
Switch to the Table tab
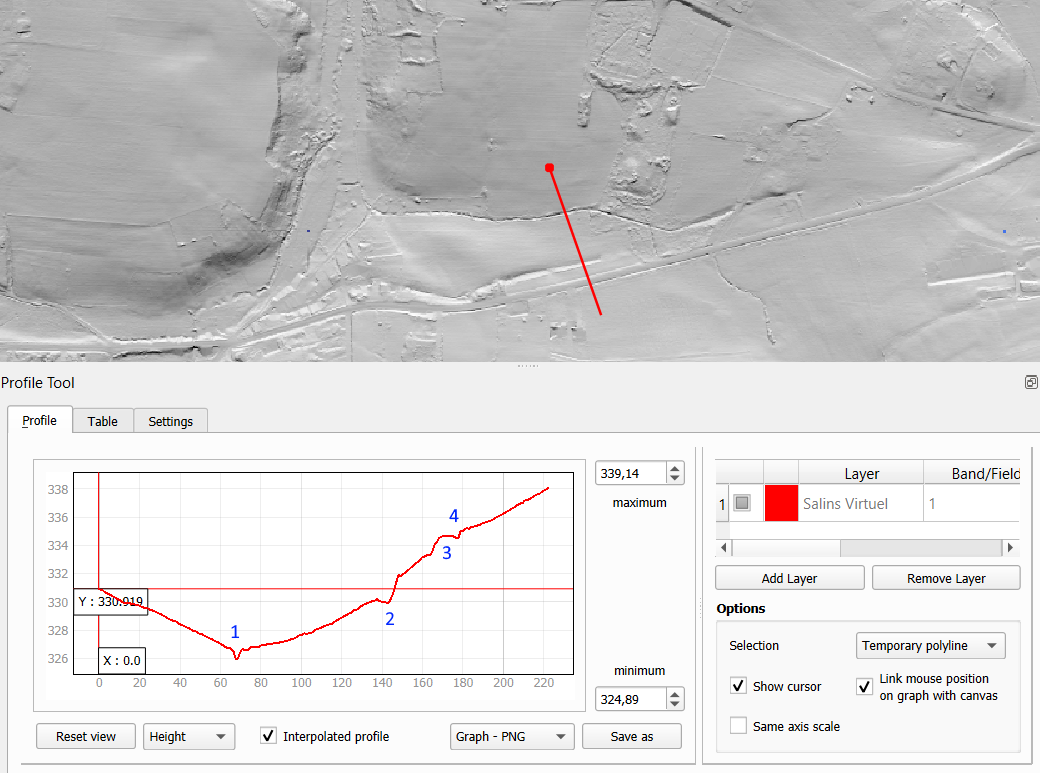click(102, 421)
